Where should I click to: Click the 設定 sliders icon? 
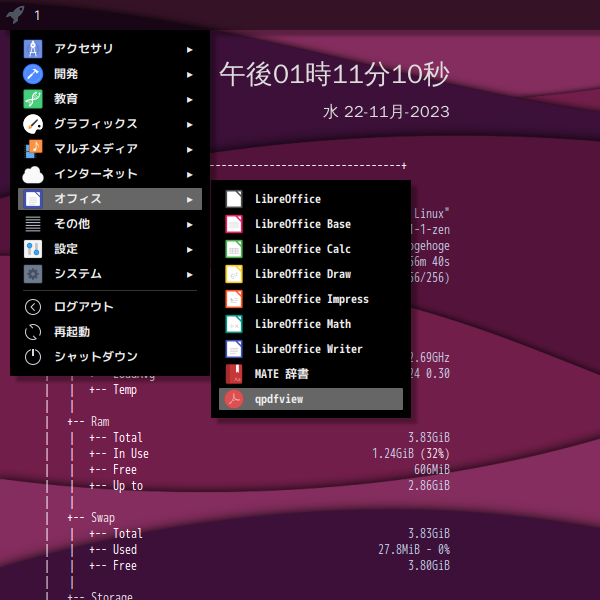[x=33, y=249]
